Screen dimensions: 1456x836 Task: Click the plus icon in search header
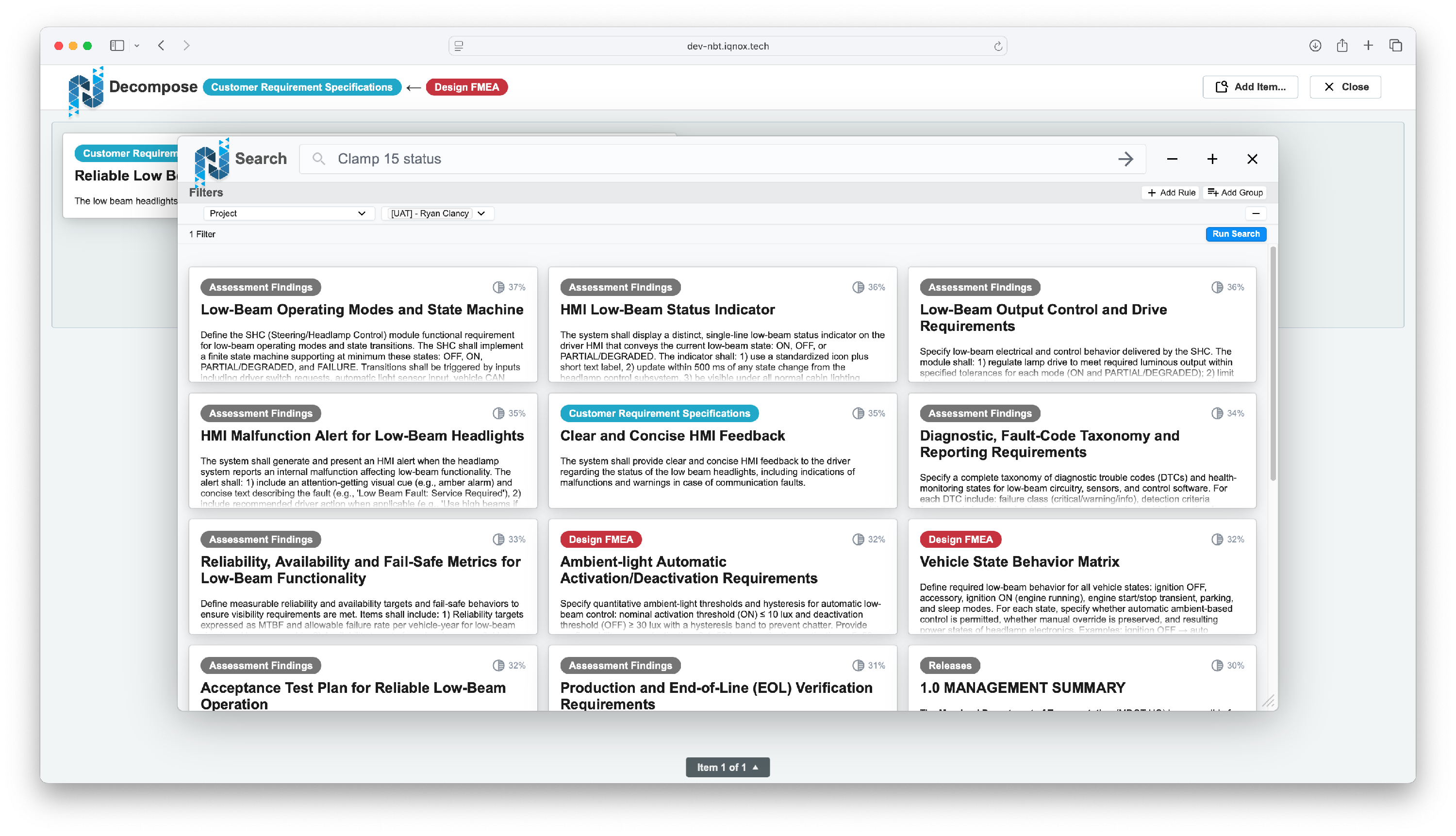pos(1212,159)
